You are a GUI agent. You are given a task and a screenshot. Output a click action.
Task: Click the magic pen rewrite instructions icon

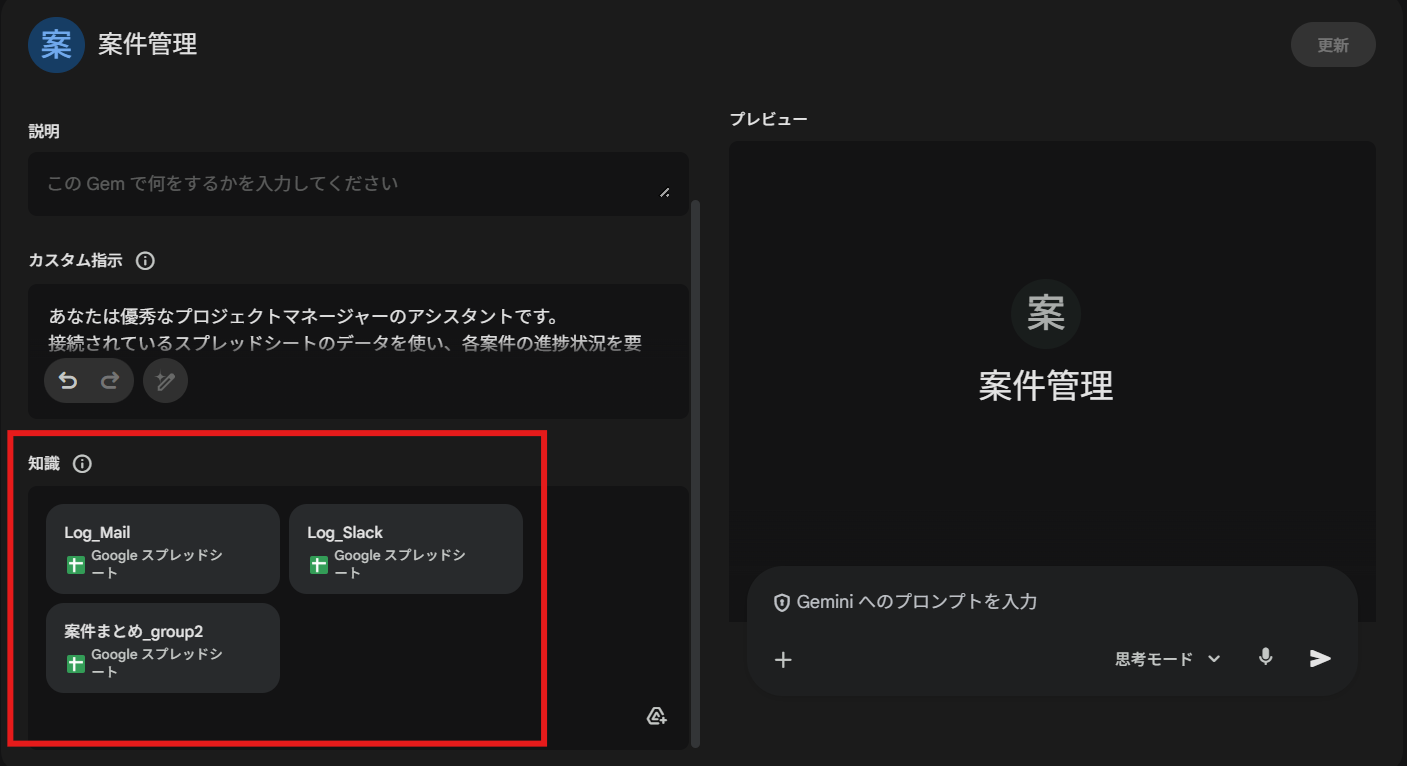[165, 381]
